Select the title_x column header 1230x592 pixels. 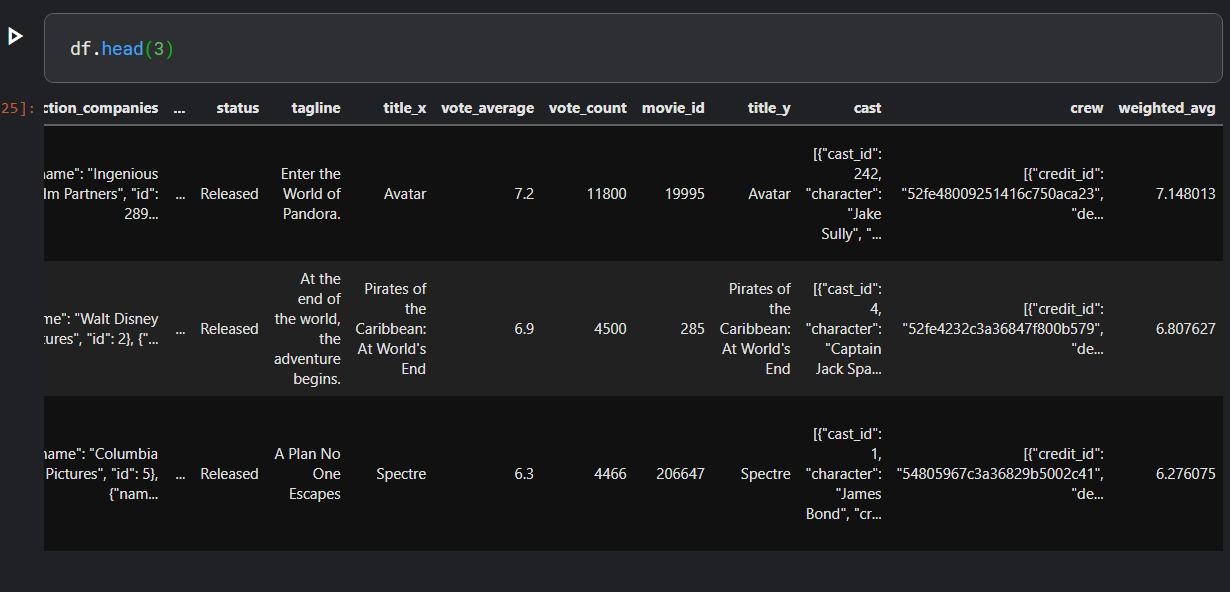(x=405, y=108)
